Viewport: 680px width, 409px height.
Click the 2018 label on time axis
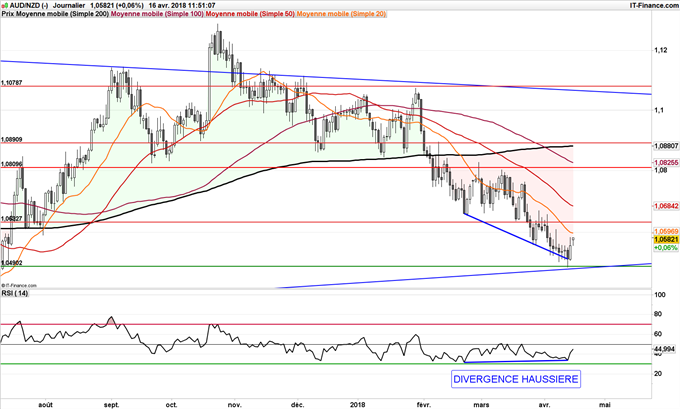pyautogui.click(x=358, y=405)
